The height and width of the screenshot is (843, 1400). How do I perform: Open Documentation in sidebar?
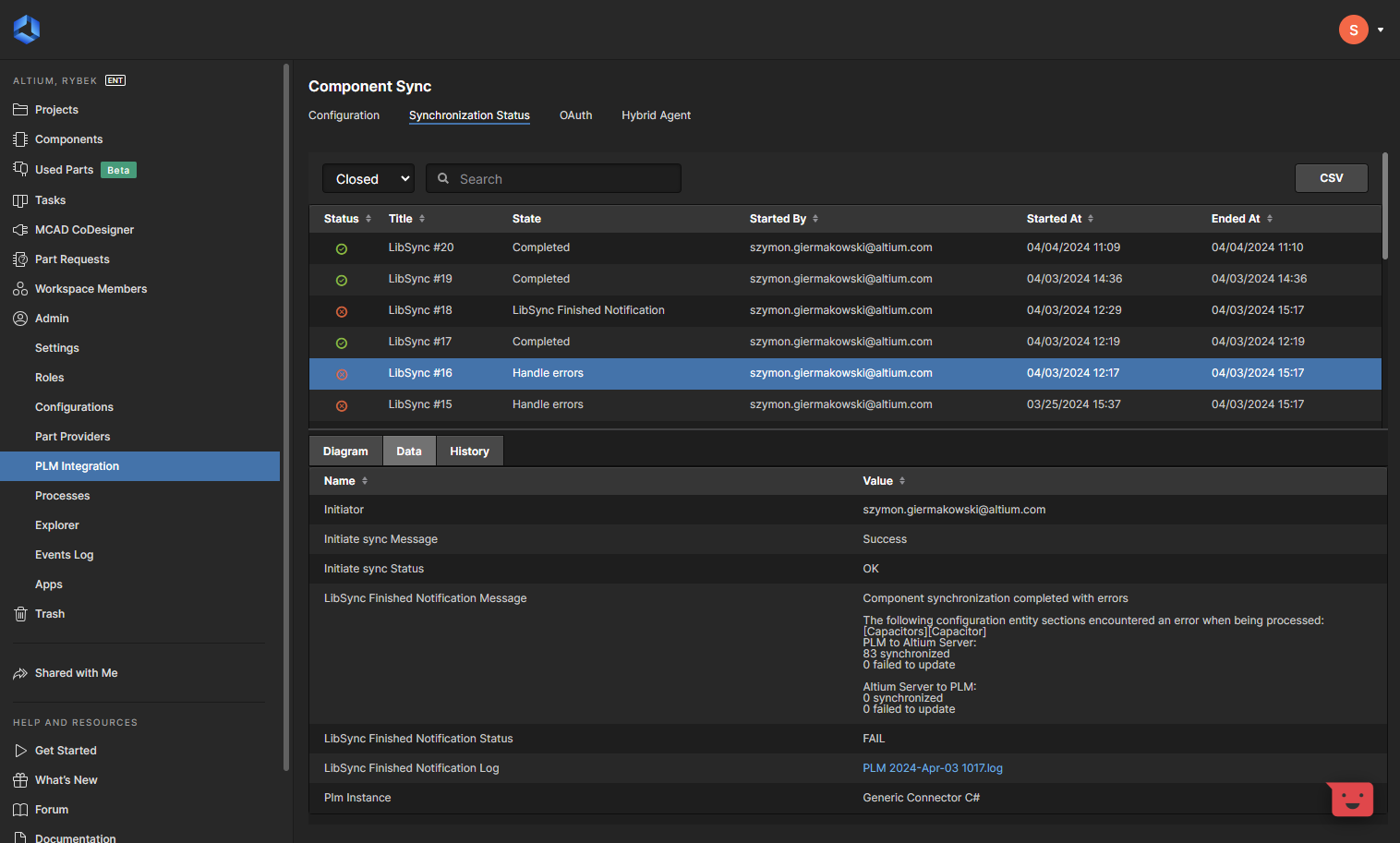tap(75, 837)
